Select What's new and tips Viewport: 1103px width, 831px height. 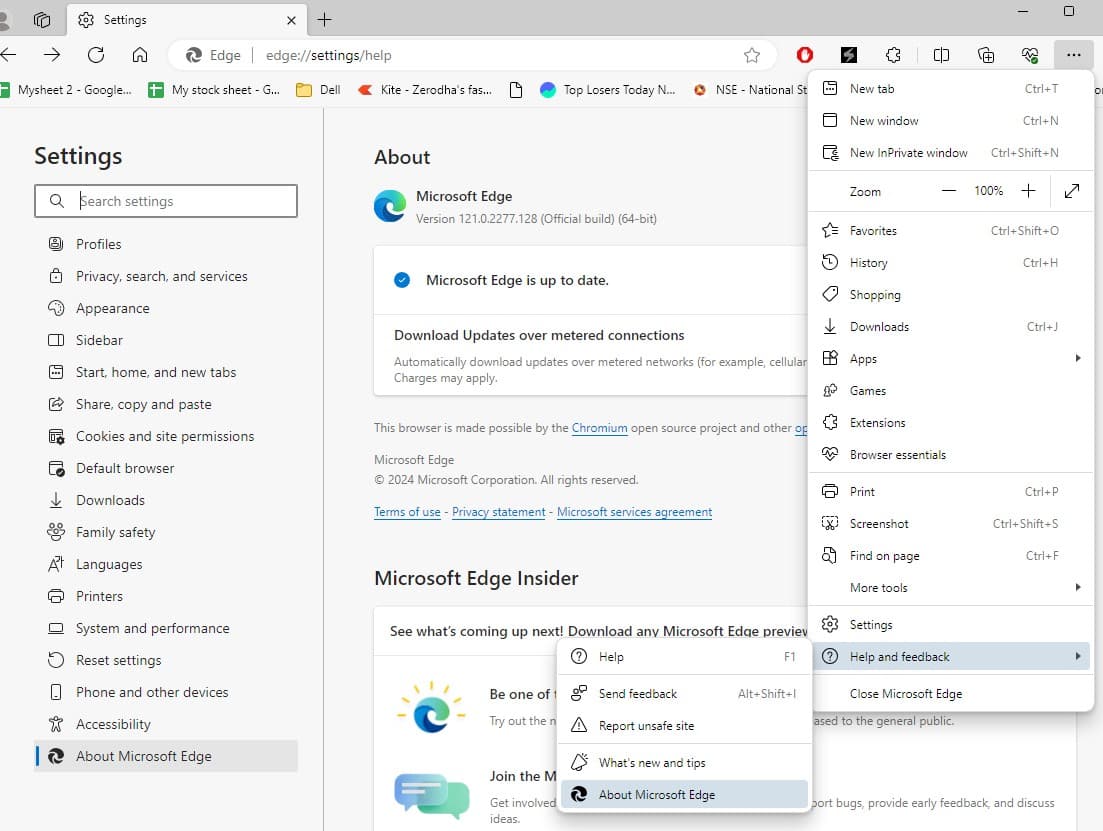[684, 763]
